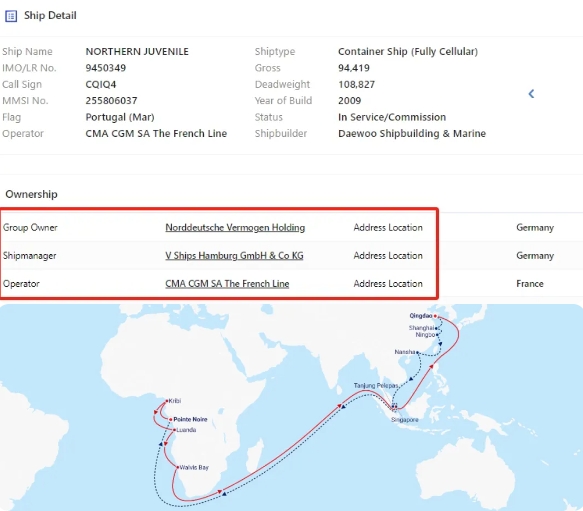The height and width of the screenshot is (511, 583).
Task: Click Address Location in Group Owner row
Action: pyautogui.click(x=388, y=227)
